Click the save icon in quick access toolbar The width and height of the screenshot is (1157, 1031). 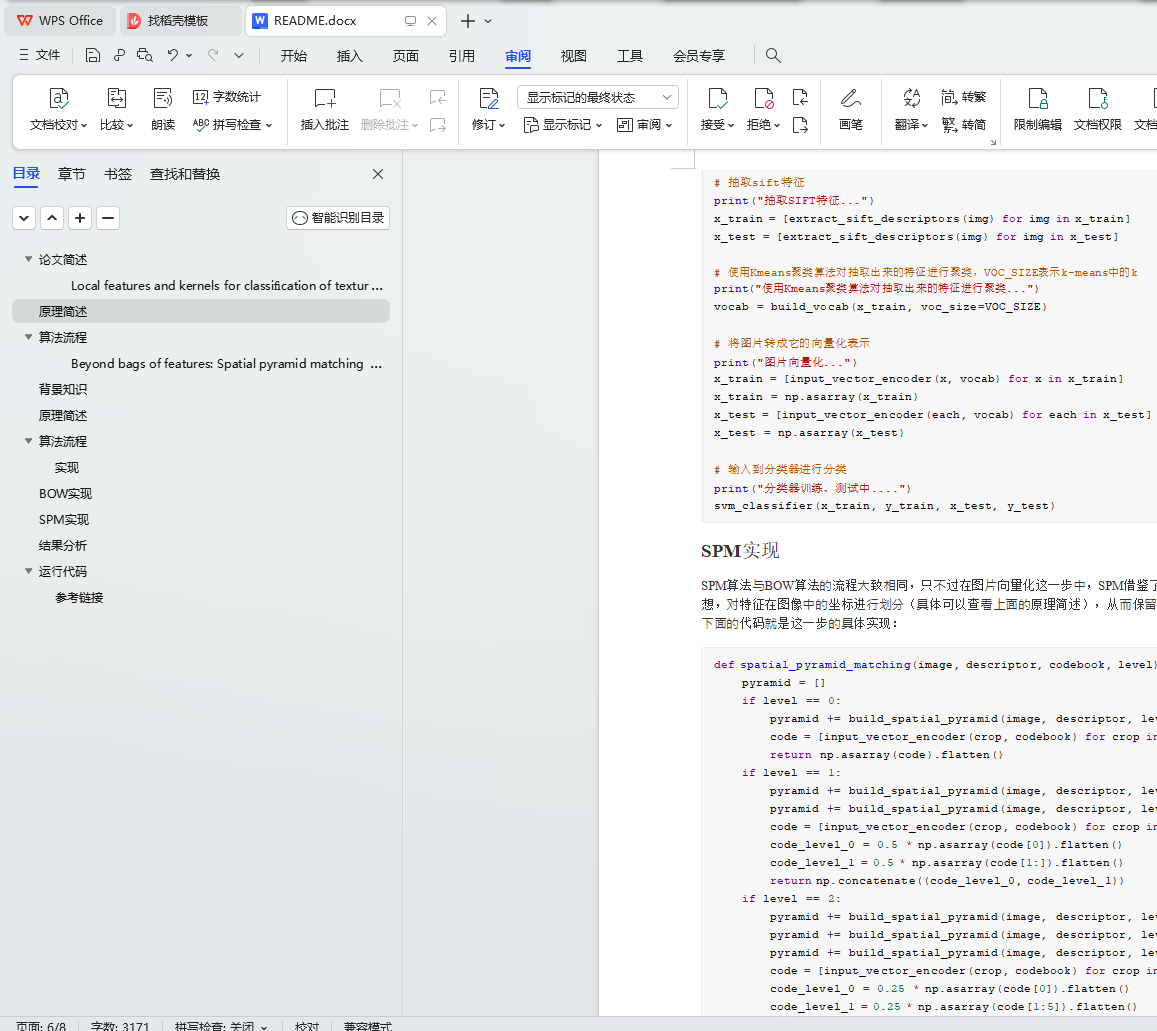click(x=93, y=56)
